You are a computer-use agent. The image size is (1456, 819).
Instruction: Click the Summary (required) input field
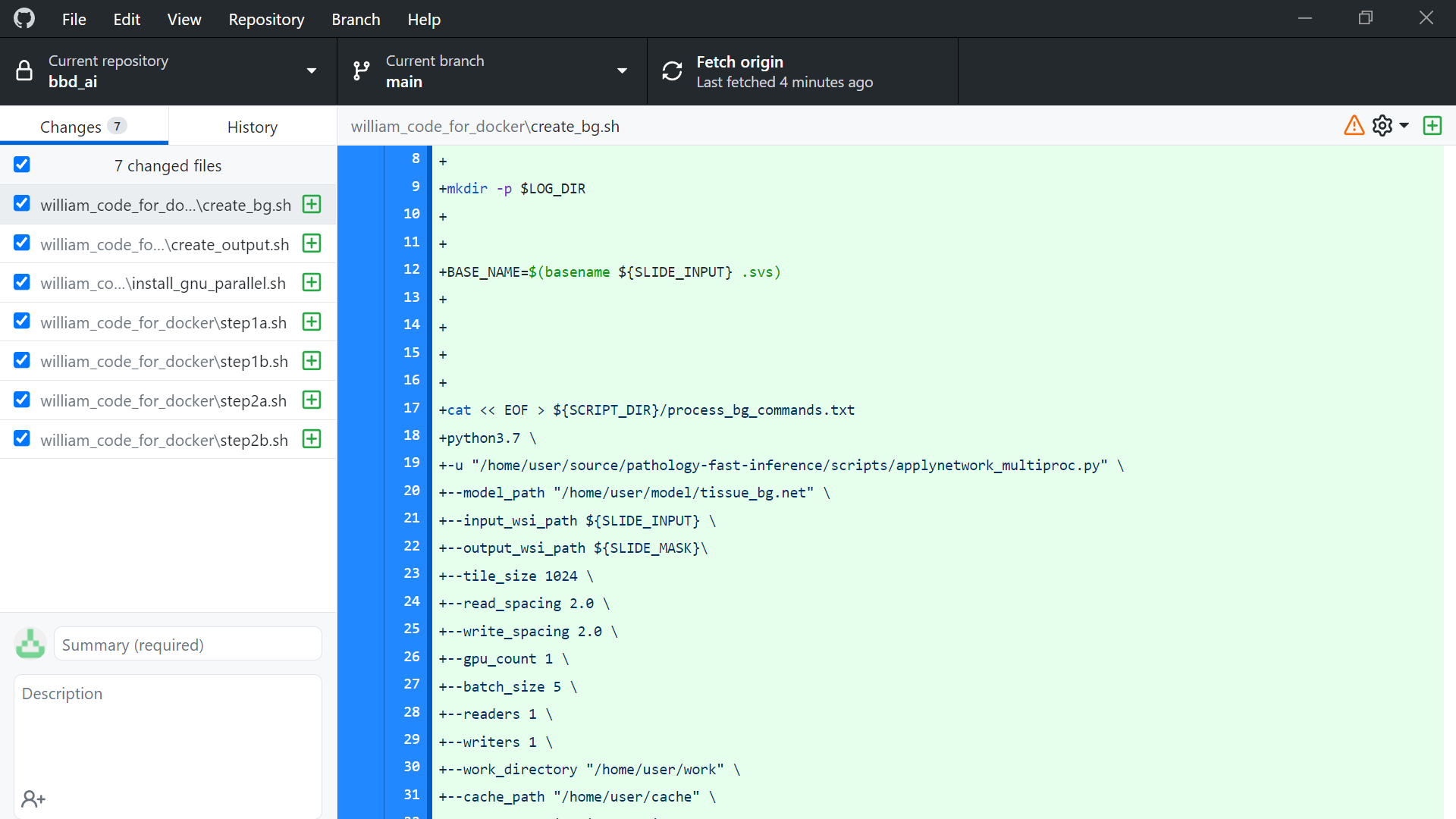(187, 644)
